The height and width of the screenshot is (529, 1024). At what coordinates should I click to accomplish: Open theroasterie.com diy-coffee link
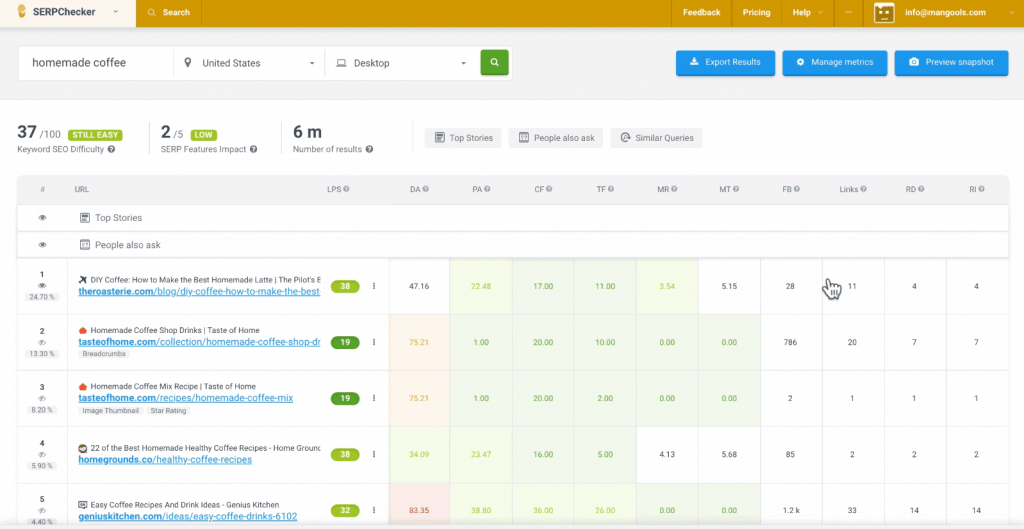point(199,292)
